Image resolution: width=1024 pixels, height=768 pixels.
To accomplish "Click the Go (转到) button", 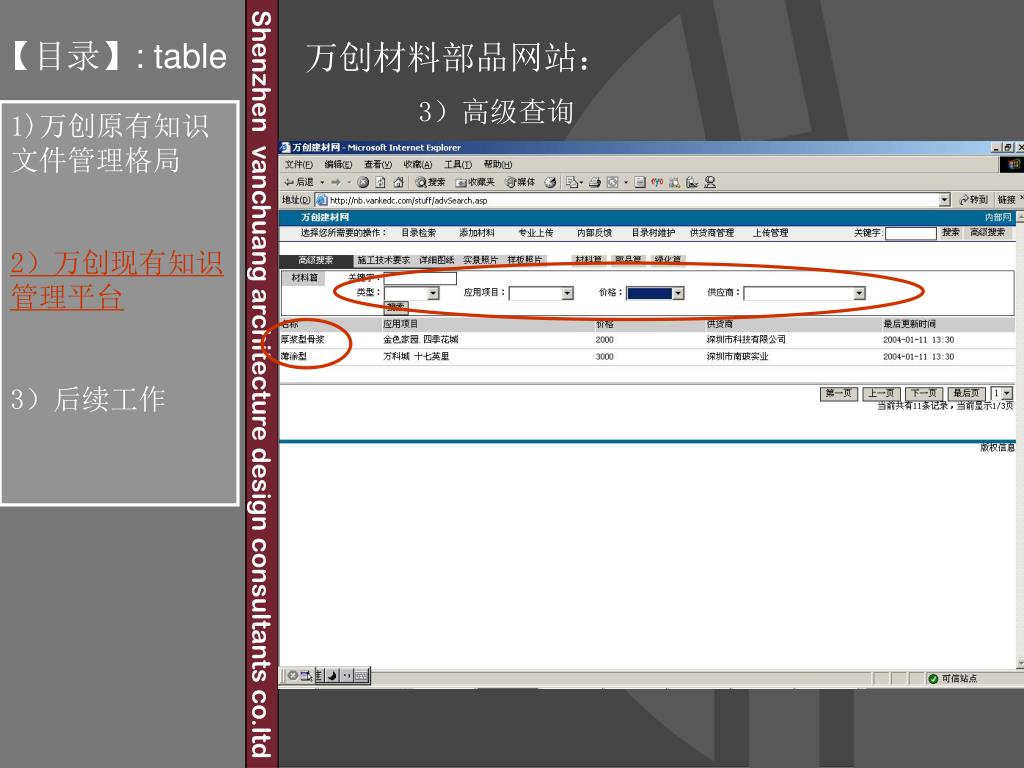I will coord(973,200).
